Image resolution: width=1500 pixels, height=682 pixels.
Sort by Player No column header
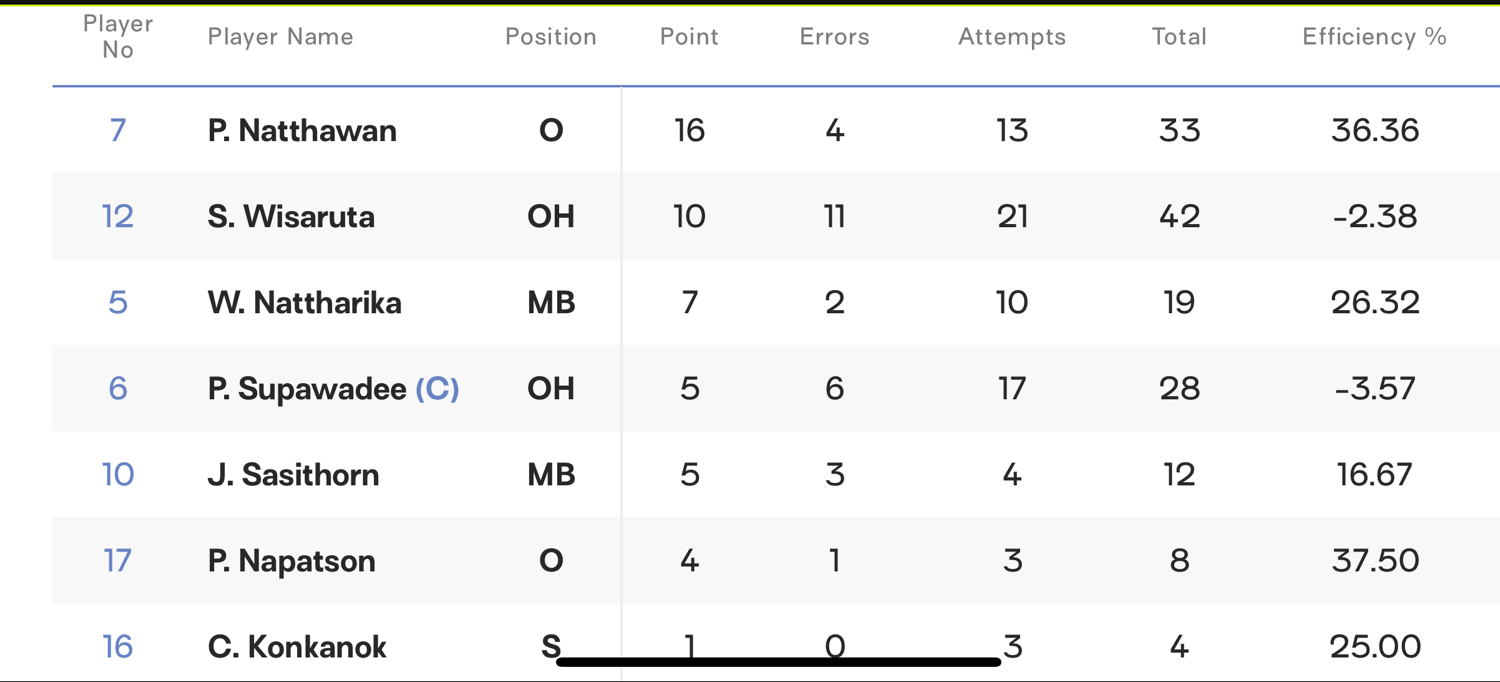pos(118,37)
